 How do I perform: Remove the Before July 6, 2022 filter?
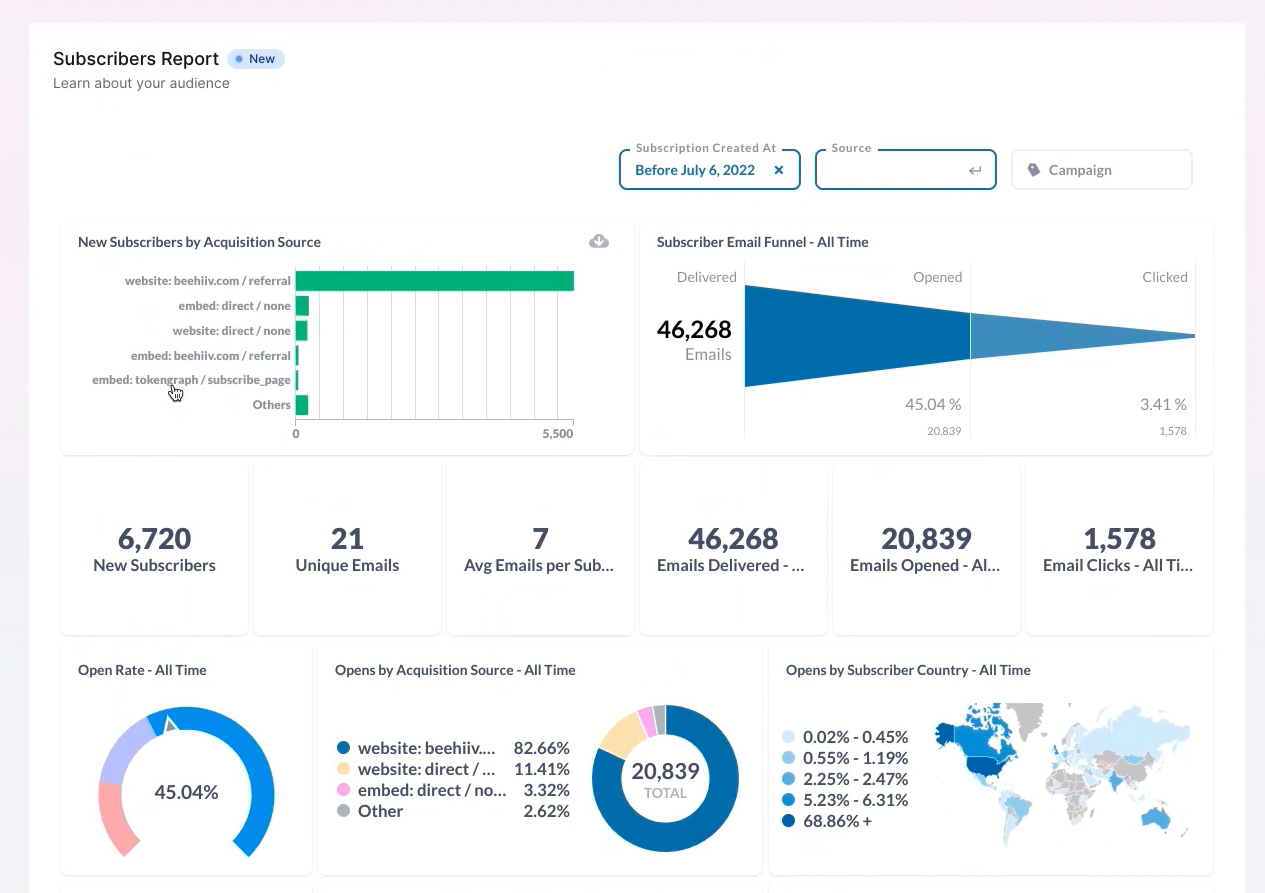pos(778,170)
